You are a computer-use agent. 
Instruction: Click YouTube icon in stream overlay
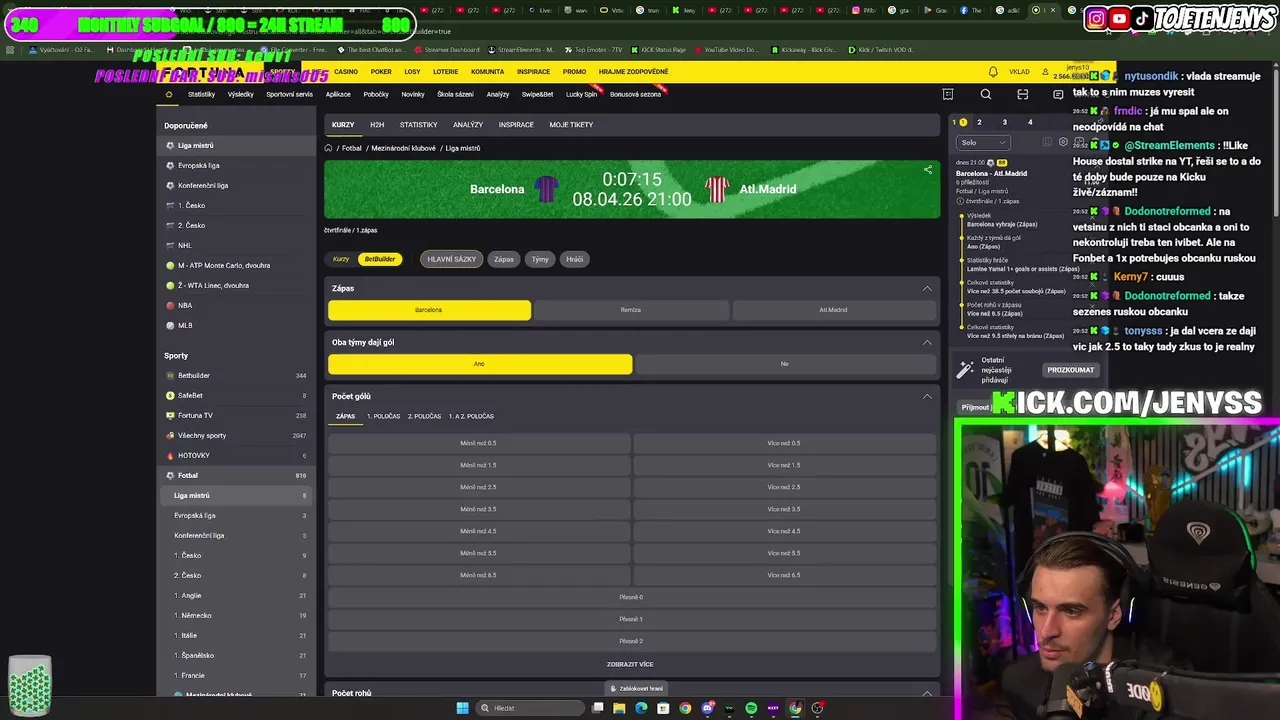click(x=1120, y=18)
